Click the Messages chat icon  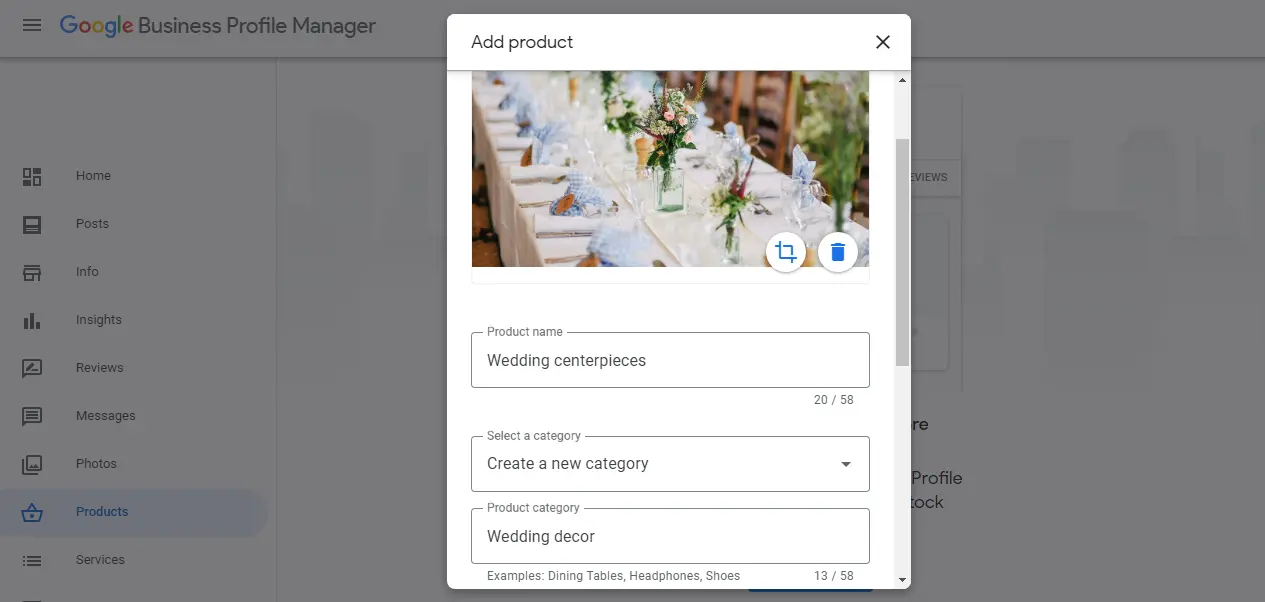click(x=32, y=416)
